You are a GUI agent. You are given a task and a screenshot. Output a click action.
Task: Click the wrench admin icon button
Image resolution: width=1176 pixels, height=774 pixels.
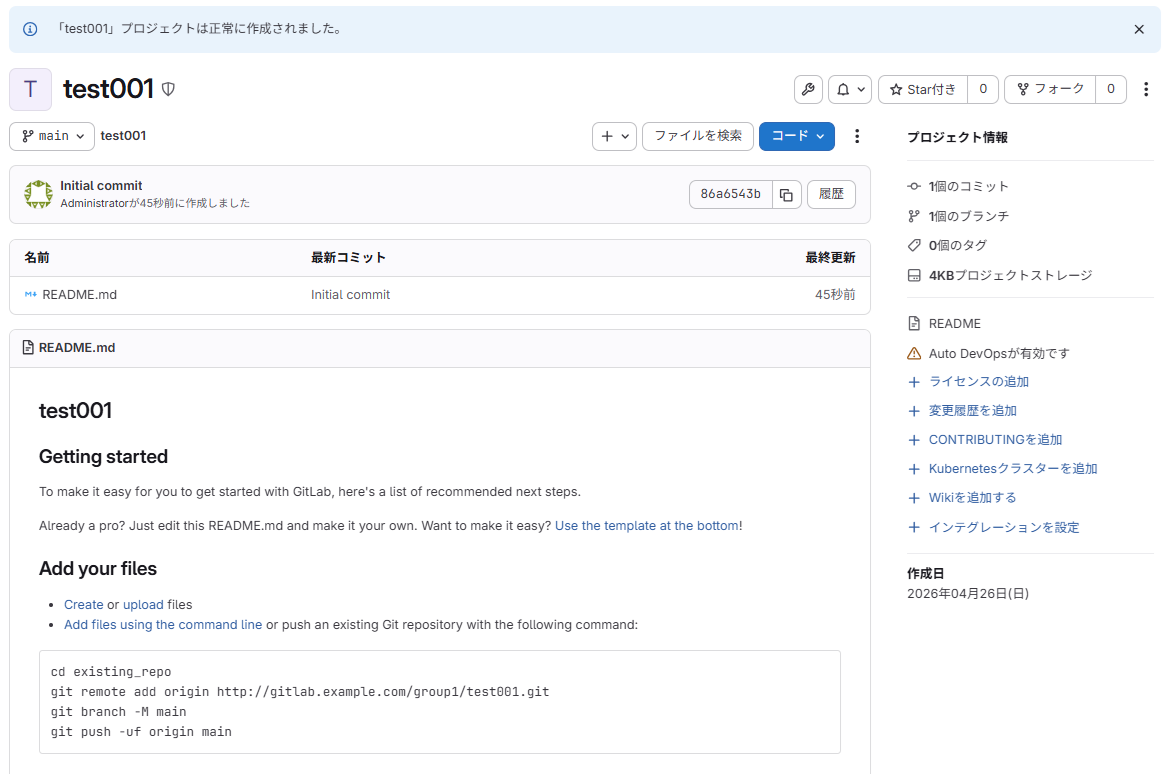coord(808,90)
